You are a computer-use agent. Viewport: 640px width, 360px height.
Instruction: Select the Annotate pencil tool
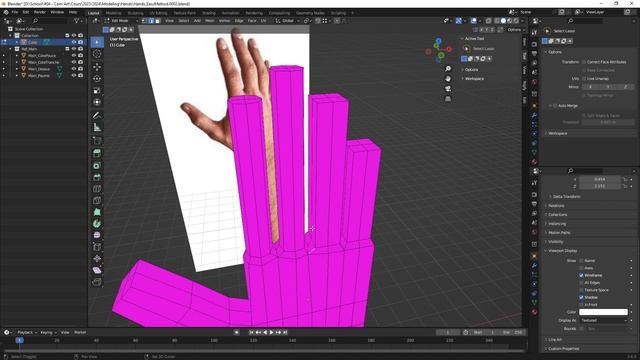(x=97, y=116)
